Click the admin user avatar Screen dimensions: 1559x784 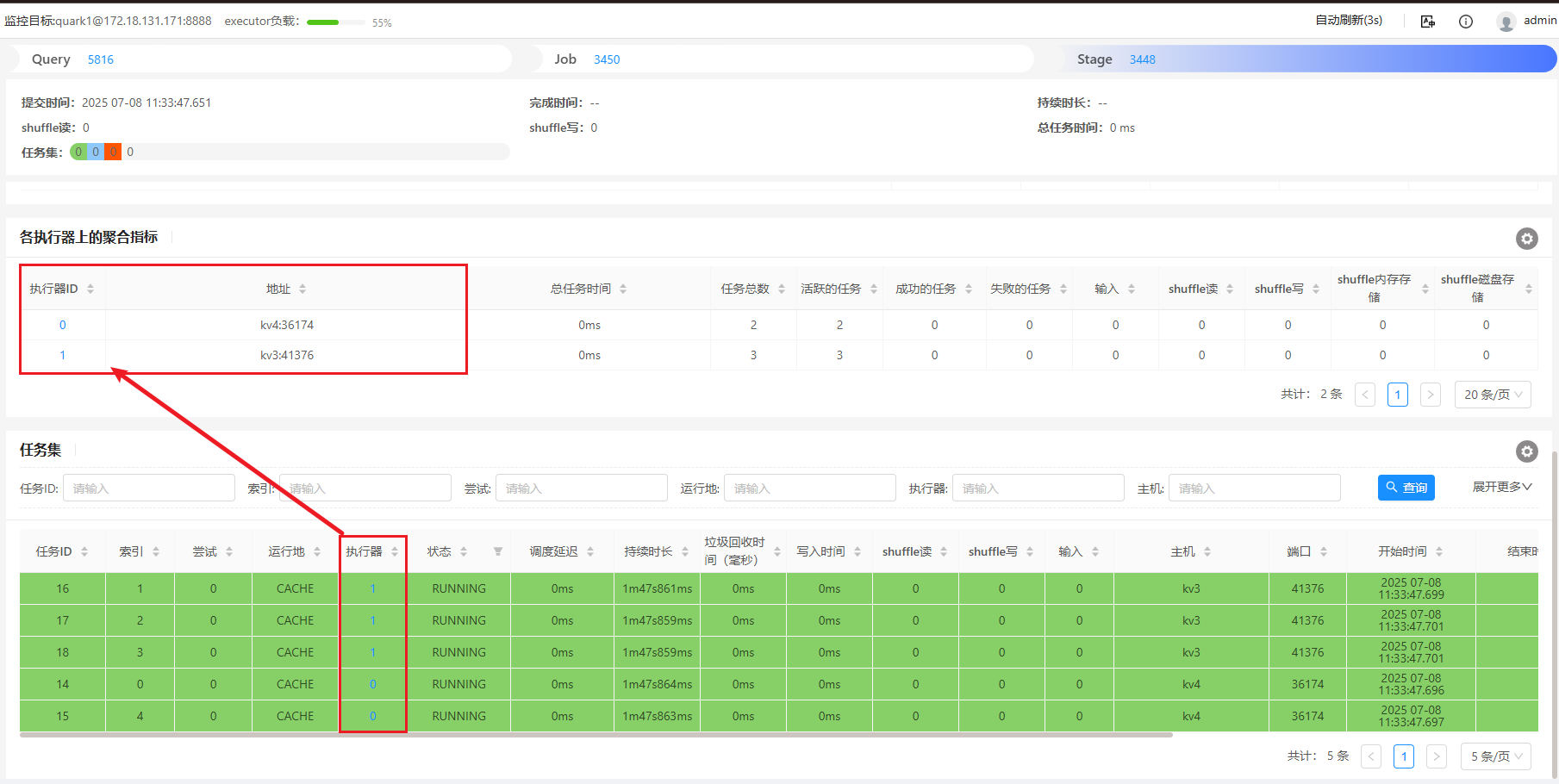pyautogui.click(x=1506, y=22)
